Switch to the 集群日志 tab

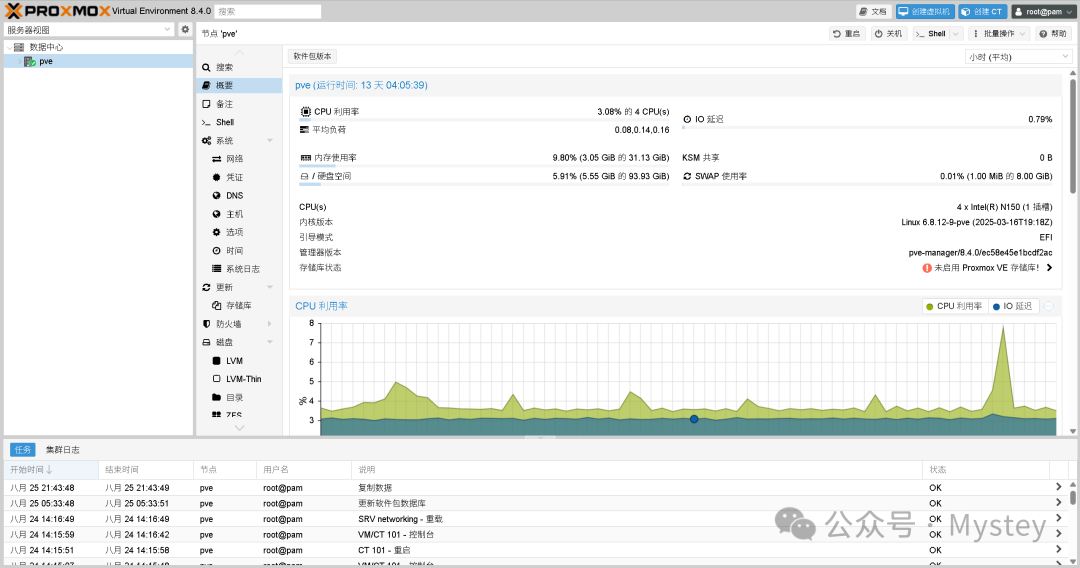(63, 450)
